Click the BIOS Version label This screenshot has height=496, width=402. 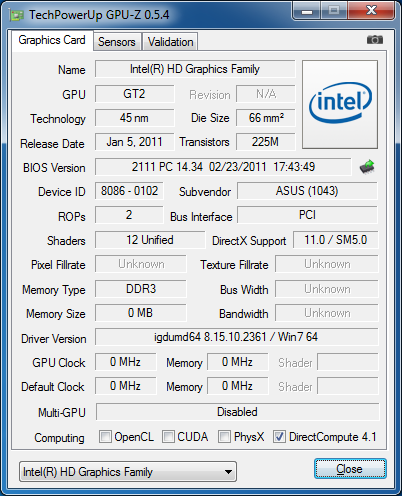coord(54,168)
